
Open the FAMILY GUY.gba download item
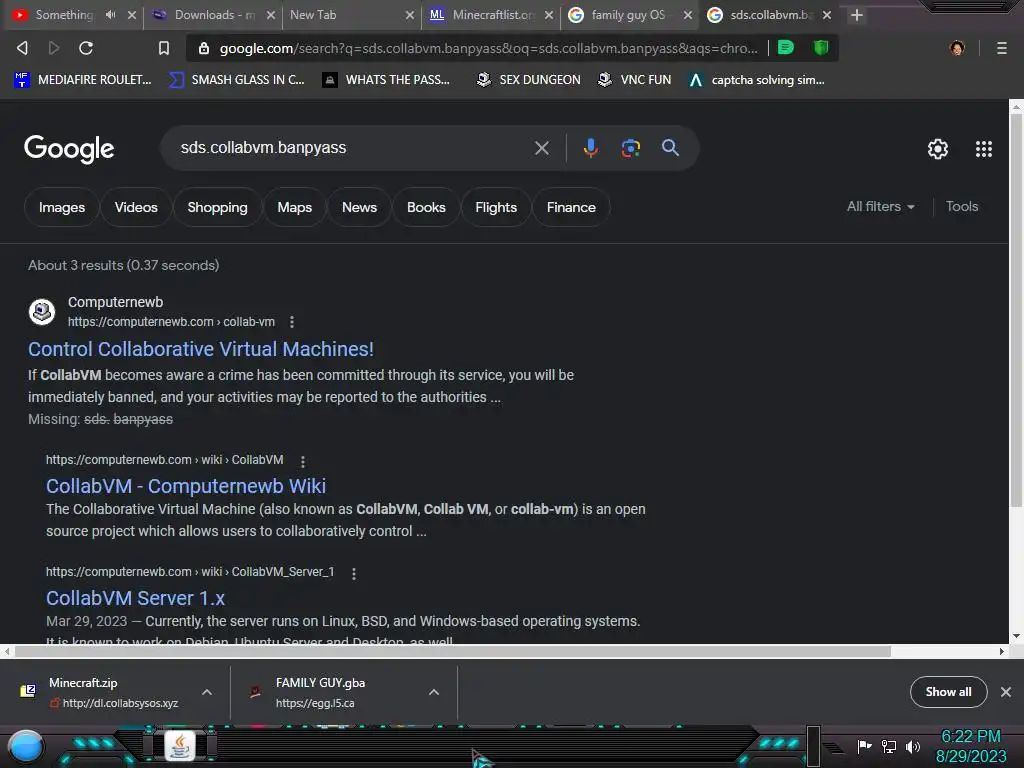pos(327,692)
